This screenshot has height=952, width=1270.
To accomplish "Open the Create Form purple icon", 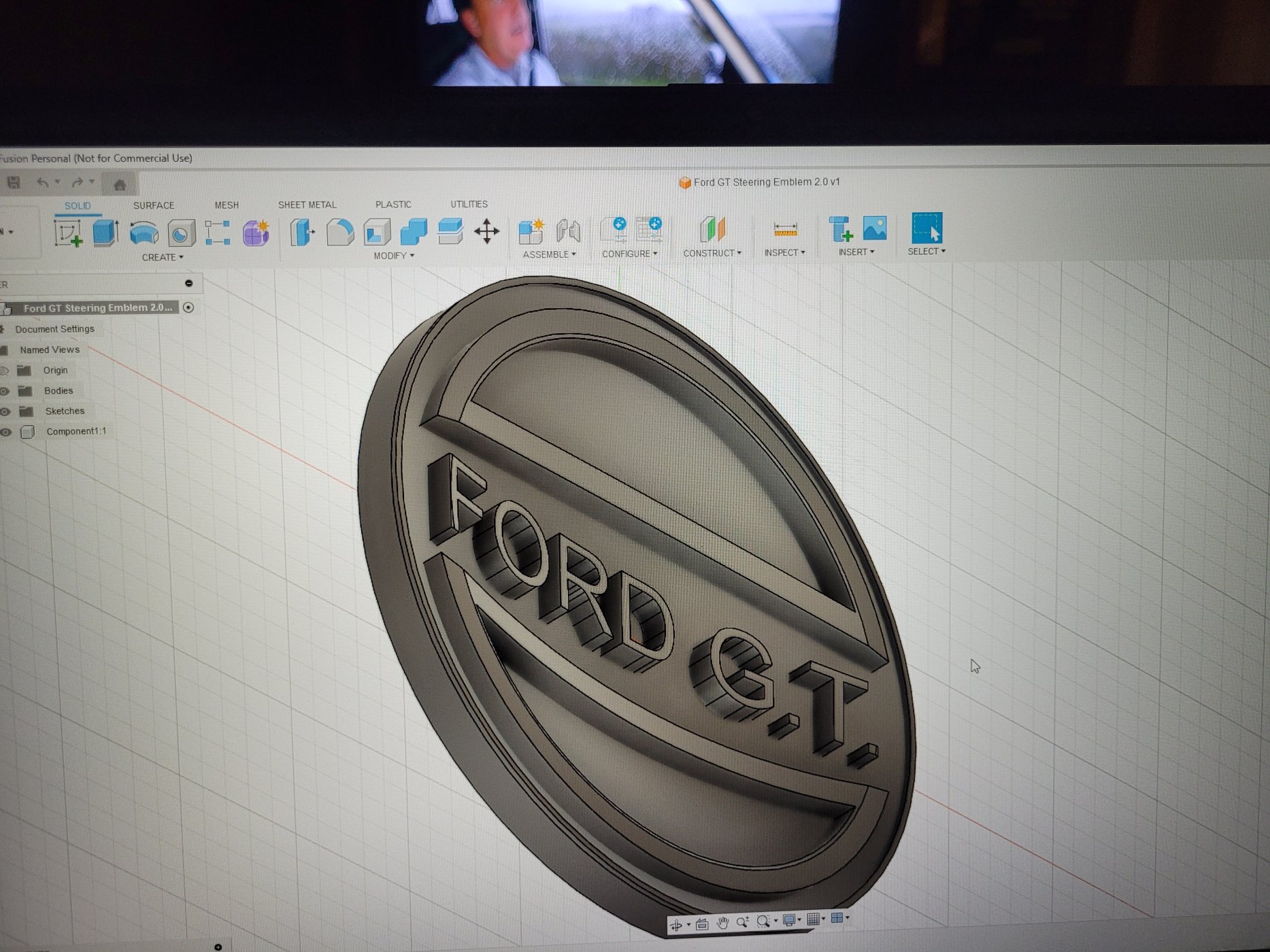I will click(256, 233).
